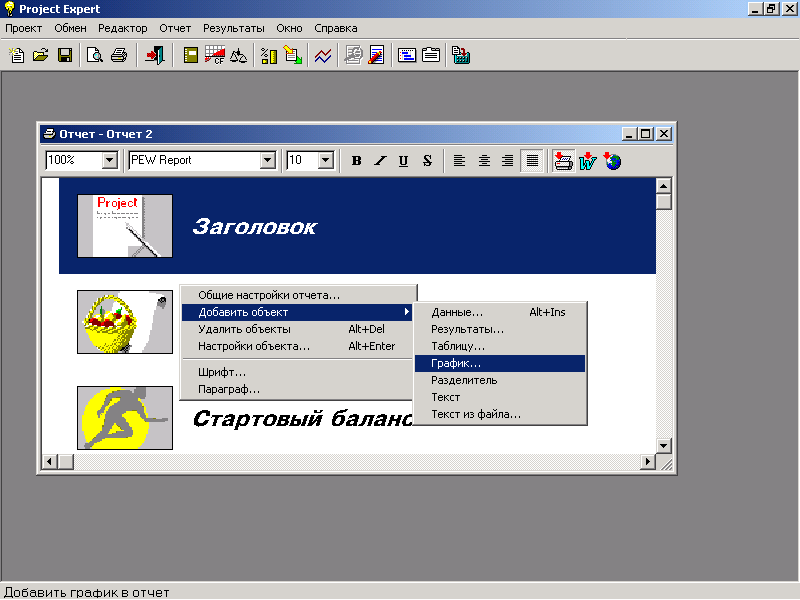Click the Заголовок heading text

click(x=255, y=227)
